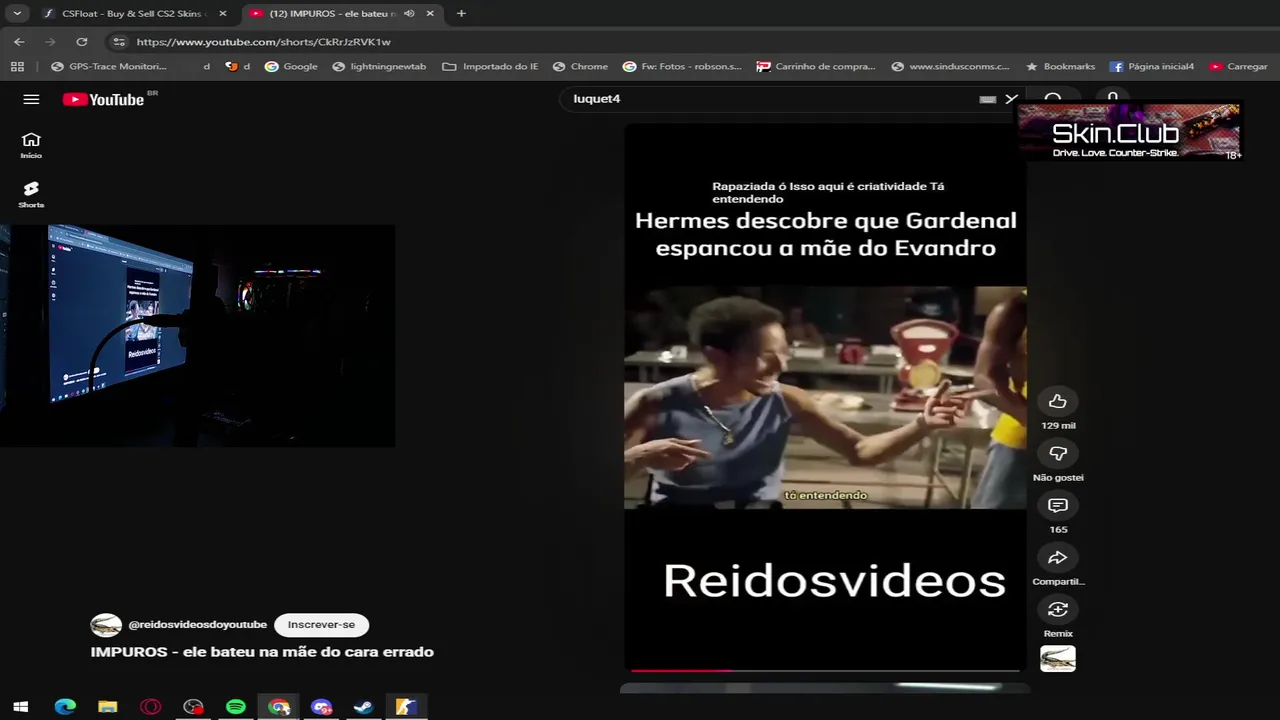The height and width of the screenshot is (720, 1280).
Task: Click the Short title 'IMPUROS - ele bateu na mãe do cara errado'
Action: tap(262, 652)
